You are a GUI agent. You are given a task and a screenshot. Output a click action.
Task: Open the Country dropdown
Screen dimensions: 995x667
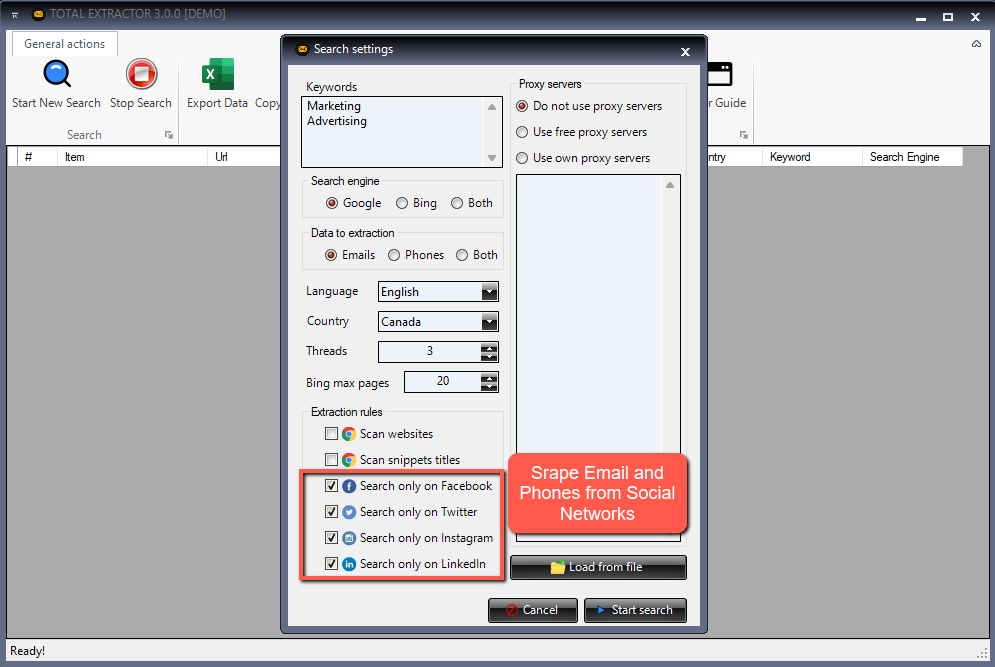pyautogui.click(x=489, y=322)
